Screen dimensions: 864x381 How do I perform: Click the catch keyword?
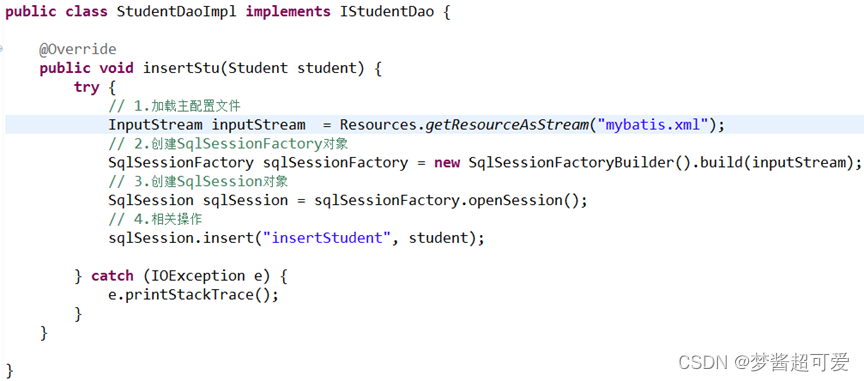click(112, 276)
